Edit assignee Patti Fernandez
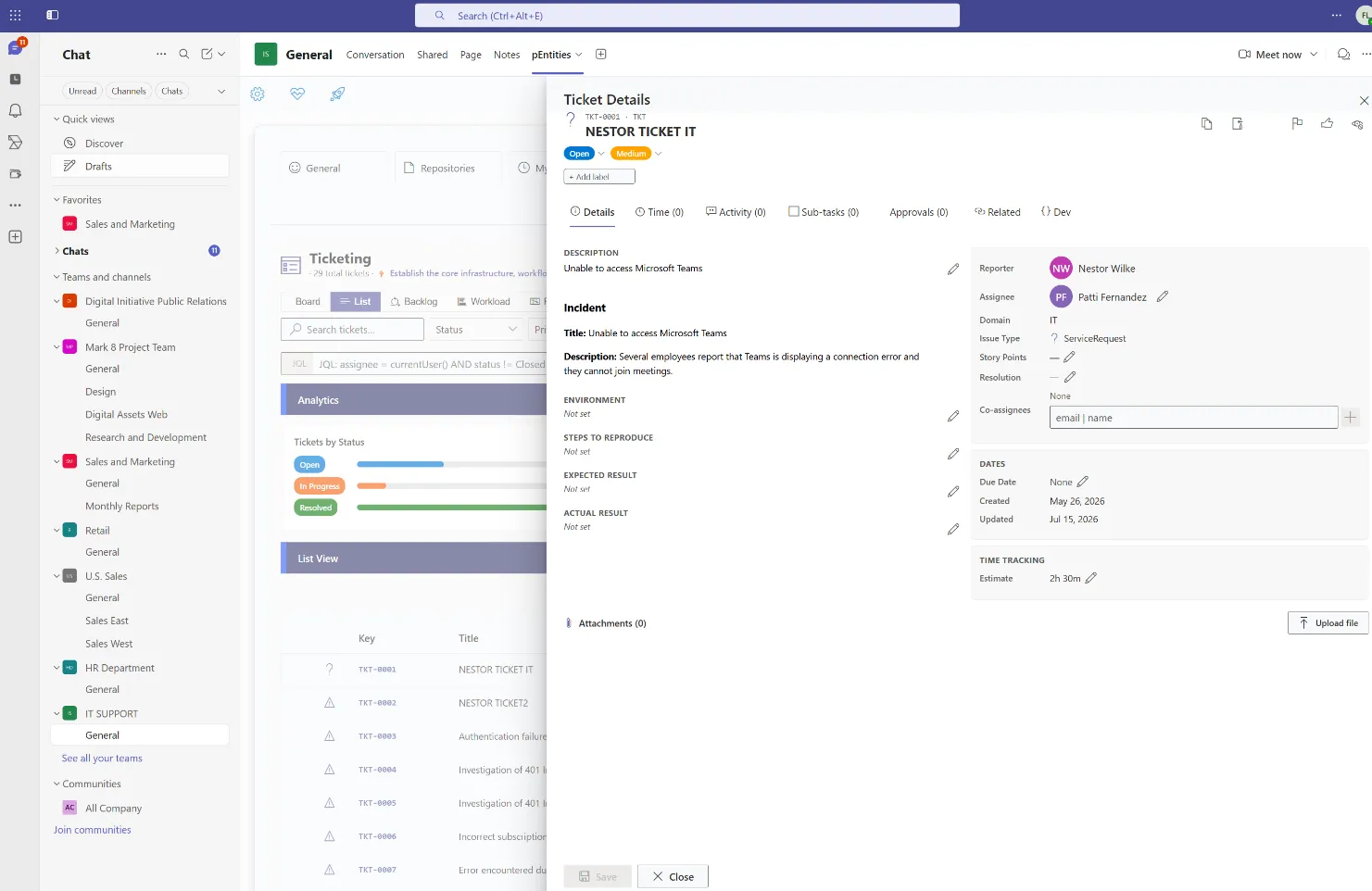The image size is (1372, 891). tap(1163, 296)
